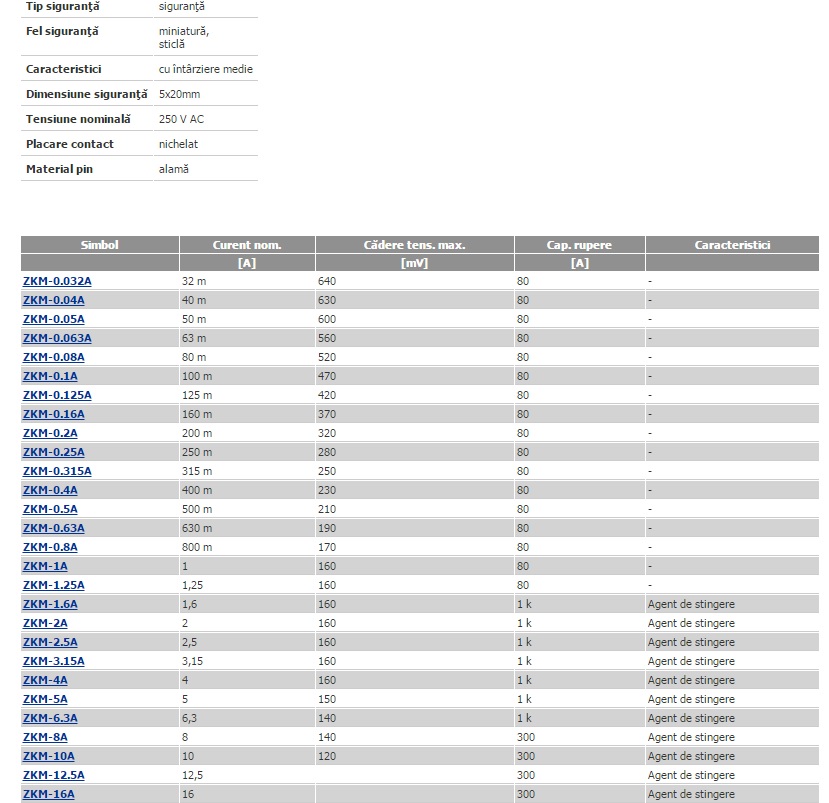
Task: Open ZKM-1.6A fuse page link
Action: [x=50, y=604]
